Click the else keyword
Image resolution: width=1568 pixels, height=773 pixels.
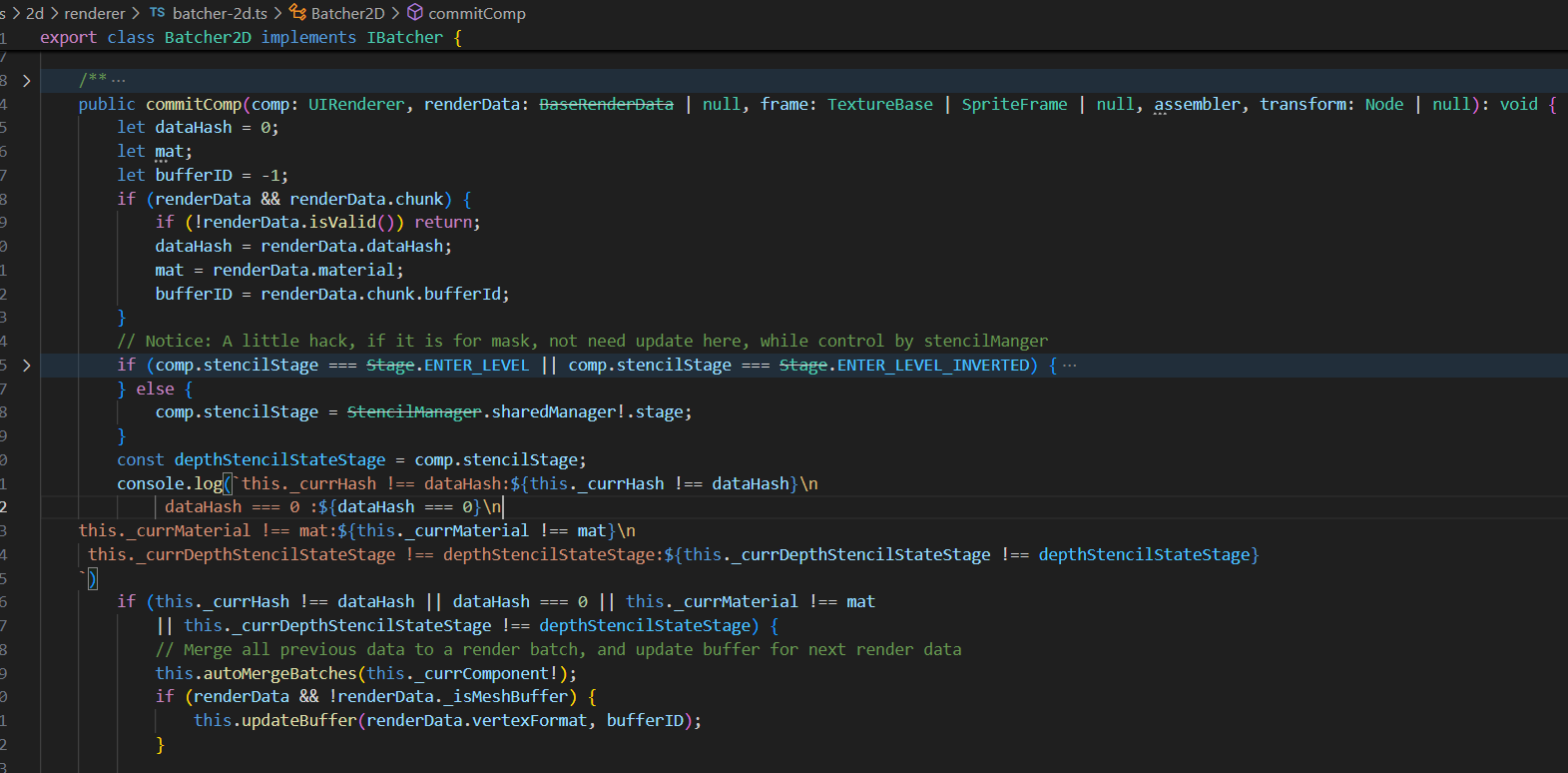[x=155, y=389]
